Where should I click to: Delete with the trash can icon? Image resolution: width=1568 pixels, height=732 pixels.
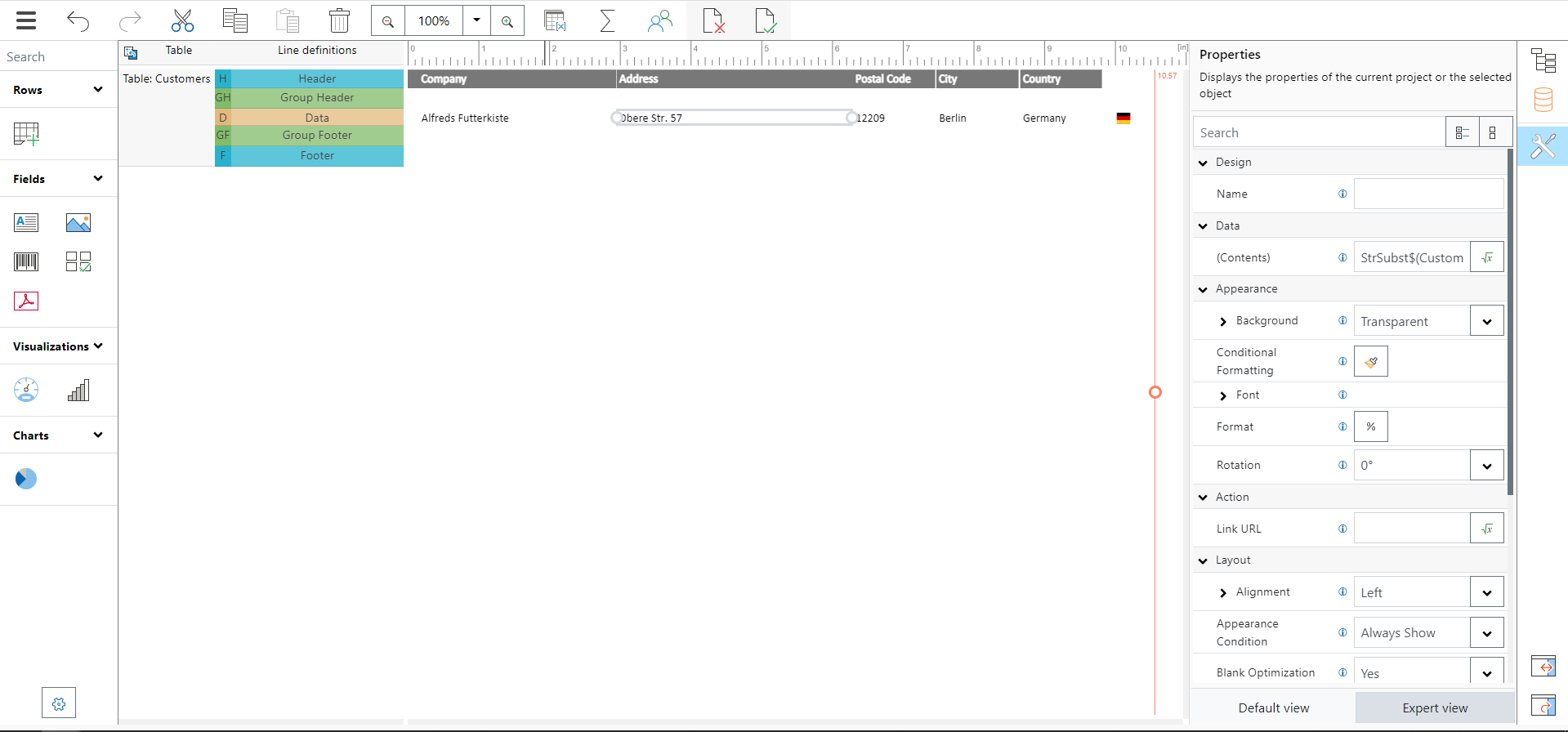(339, 20)
